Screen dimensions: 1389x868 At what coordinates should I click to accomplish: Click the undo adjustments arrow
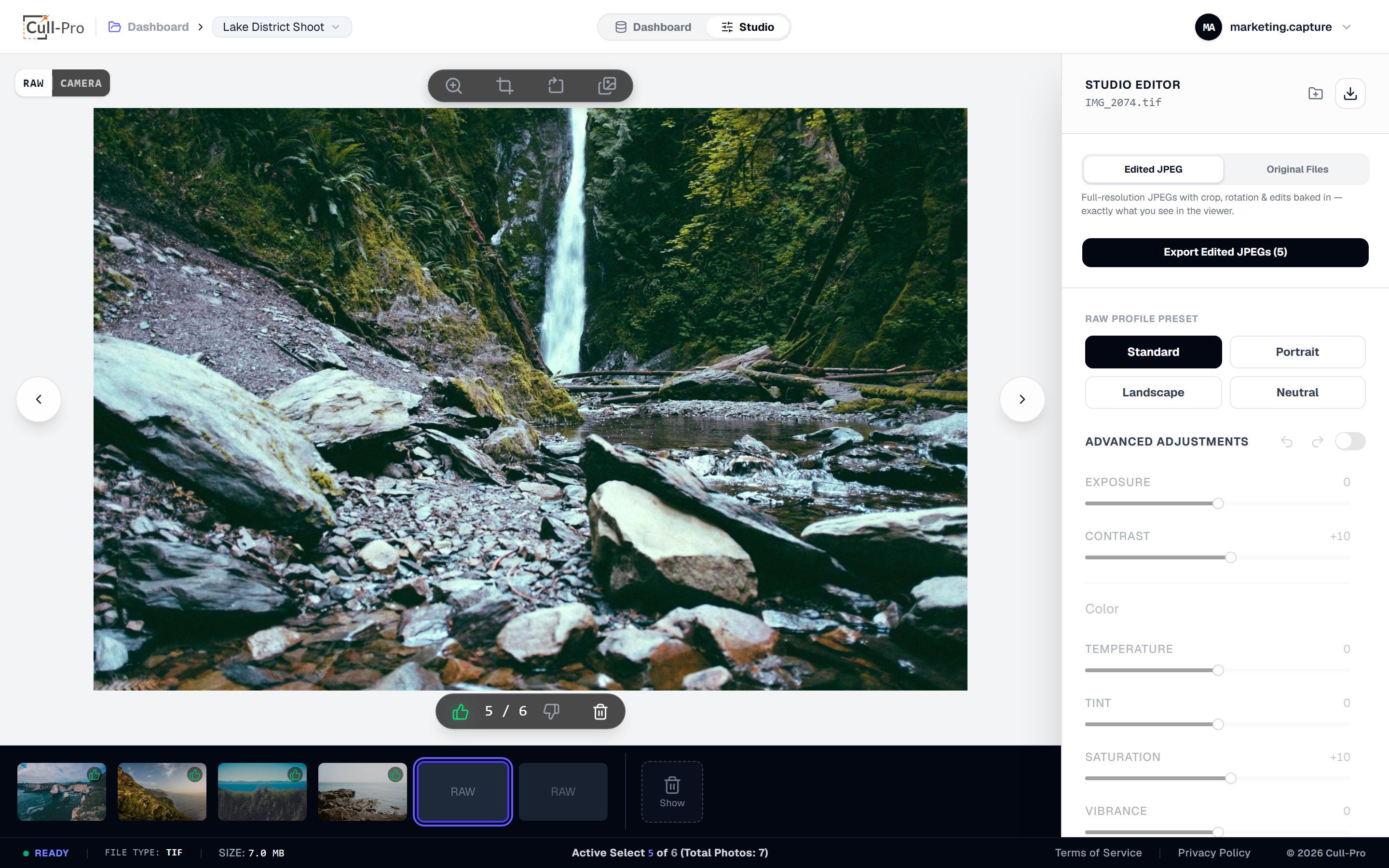click(x=1287, y=441)
